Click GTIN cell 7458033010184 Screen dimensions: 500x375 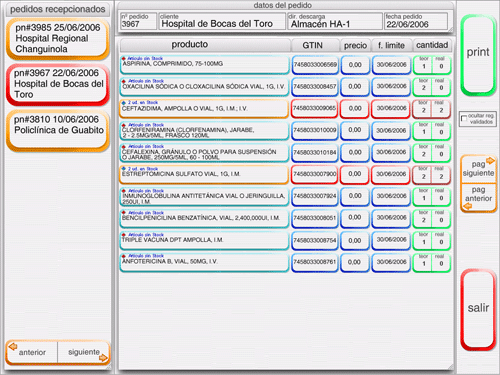point(315,153)
